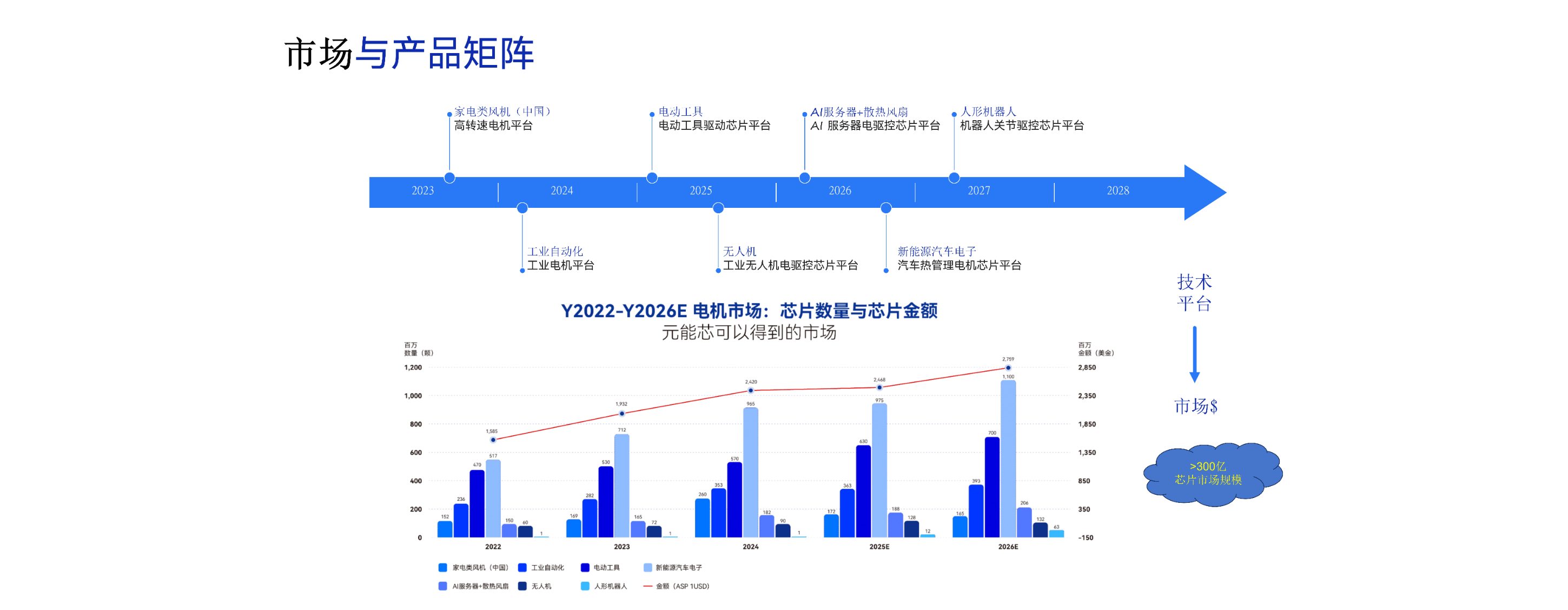Viewport: 1568px width, 610px height.
Task: Click the red 金额 (ASP 1USD) legend line
Action: click(x=647, y=586)
